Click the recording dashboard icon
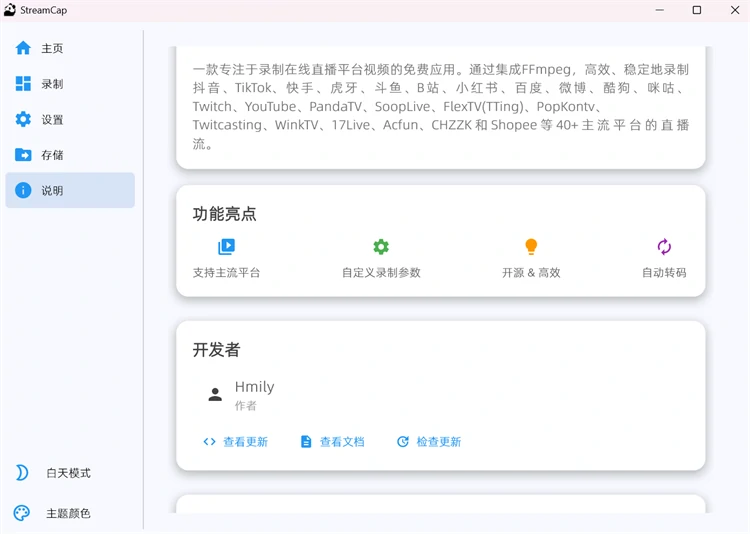 pos(23,84)
